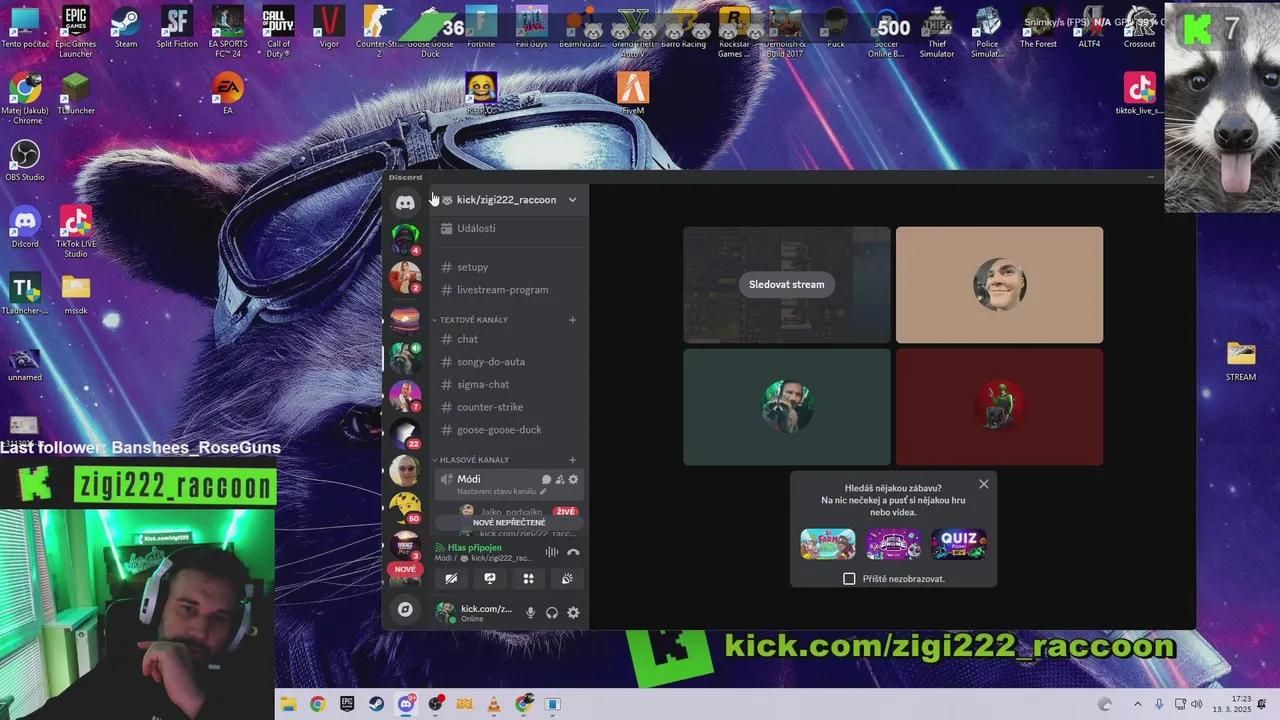Open Steam desktop shortcut
This screenshot has height=720, width=1280.
[x=126, y=27]
